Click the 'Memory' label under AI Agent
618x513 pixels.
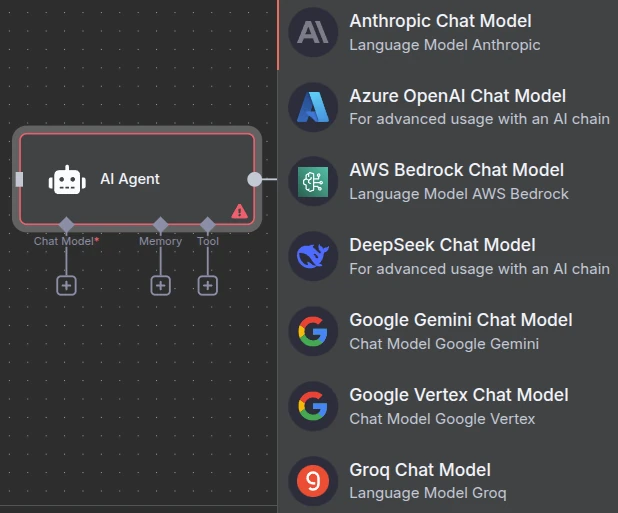point(160,241)
